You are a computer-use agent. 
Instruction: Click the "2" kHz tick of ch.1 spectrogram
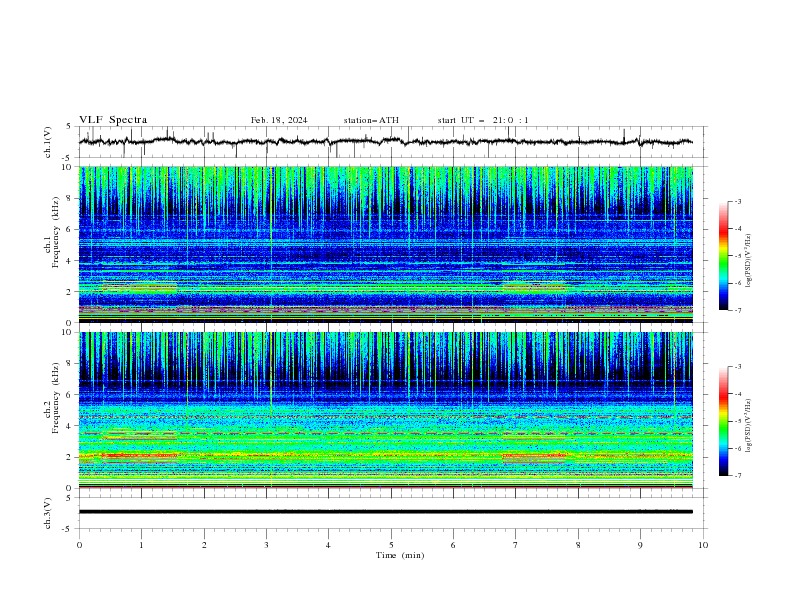pos(71,291)
